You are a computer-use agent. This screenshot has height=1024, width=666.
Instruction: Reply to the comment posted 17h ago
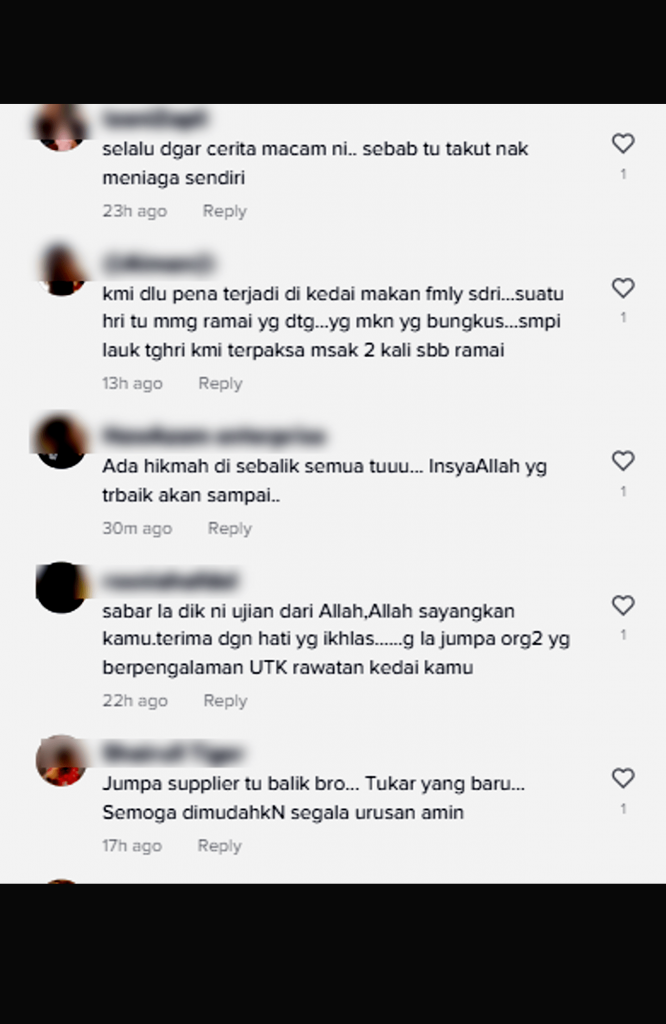pyautogui.click(x=219, y=846)
